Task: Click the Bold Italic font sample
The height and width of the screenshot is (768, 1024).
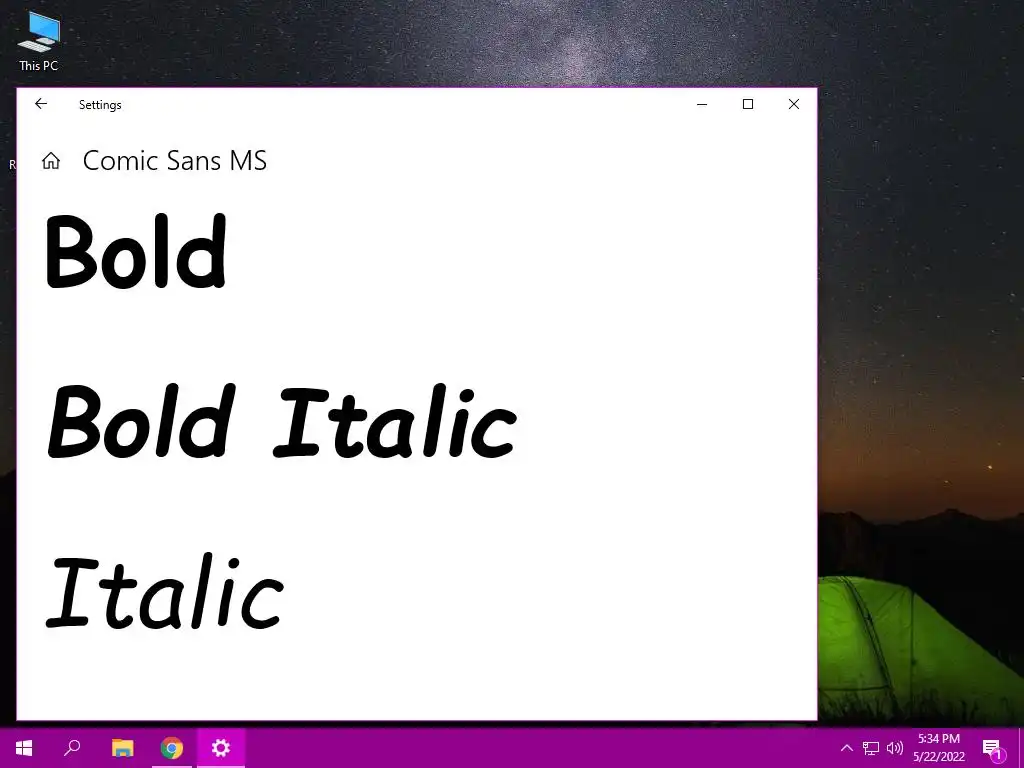Action: pos(282,421)
